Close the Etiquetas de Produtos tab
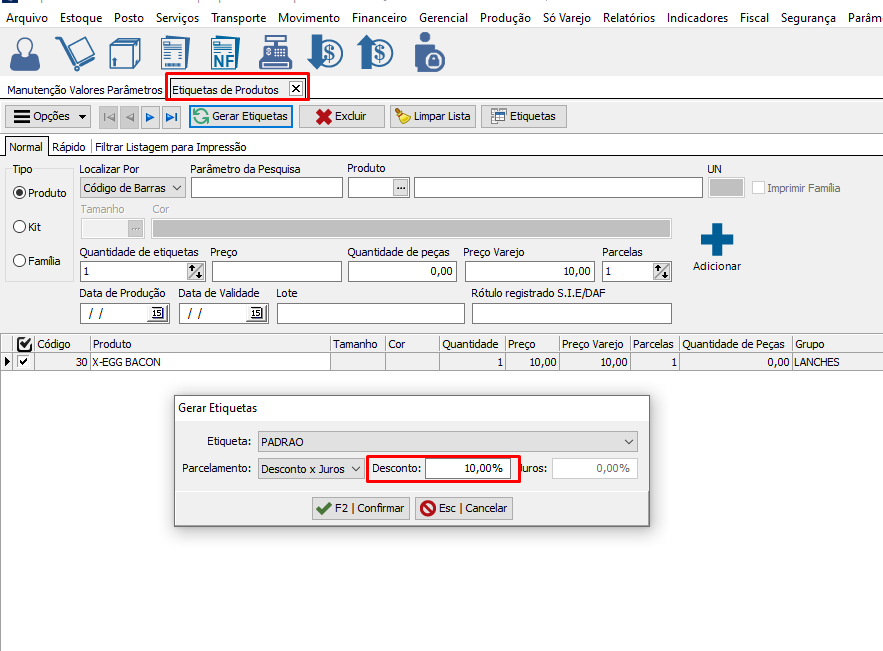This screenshot has width=883, height=651. pyautogui.click(x=295, y=89)
